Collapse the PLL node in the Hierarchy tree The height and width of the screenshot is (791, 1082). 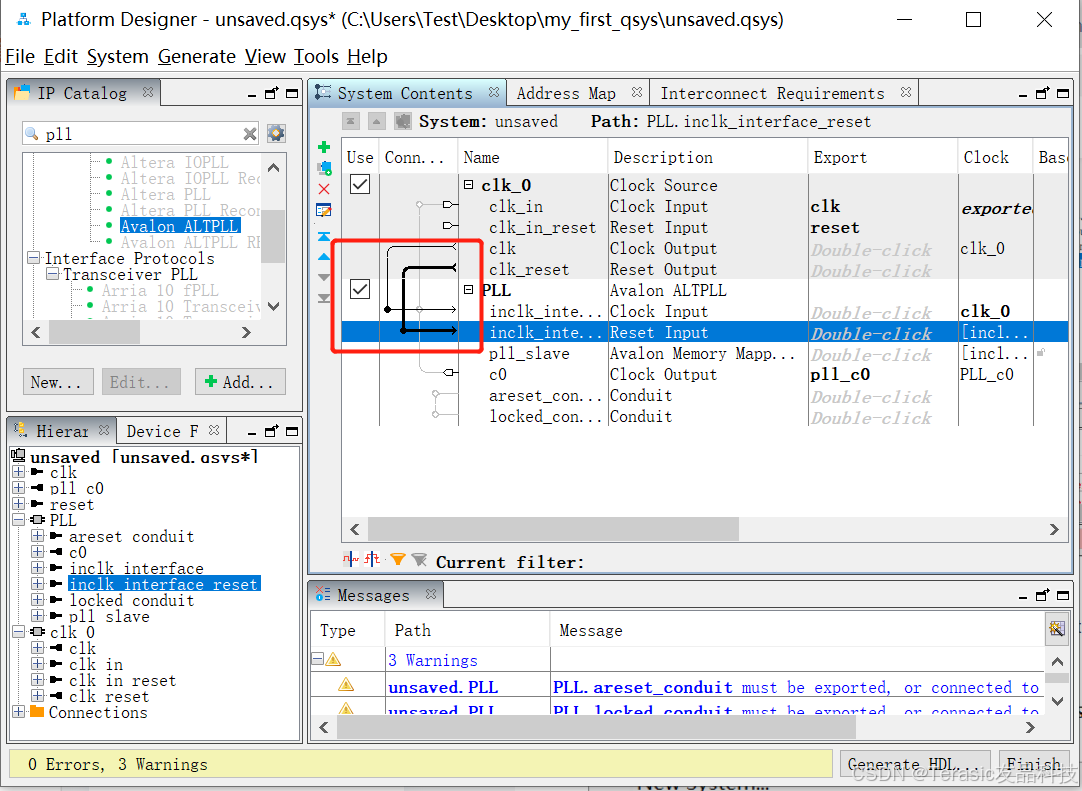19,520
